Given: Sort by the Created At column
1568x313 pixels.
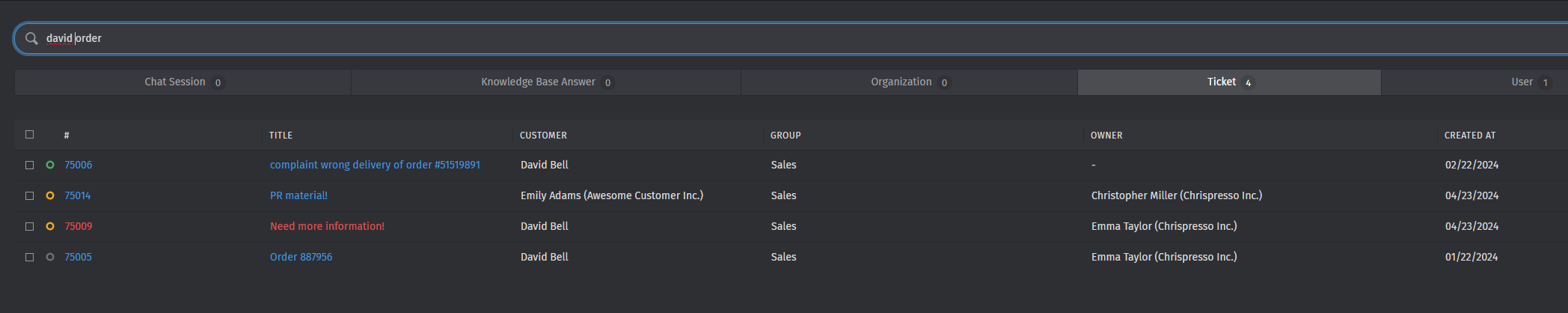Looking at the screenshot, I should [1469, 136].
